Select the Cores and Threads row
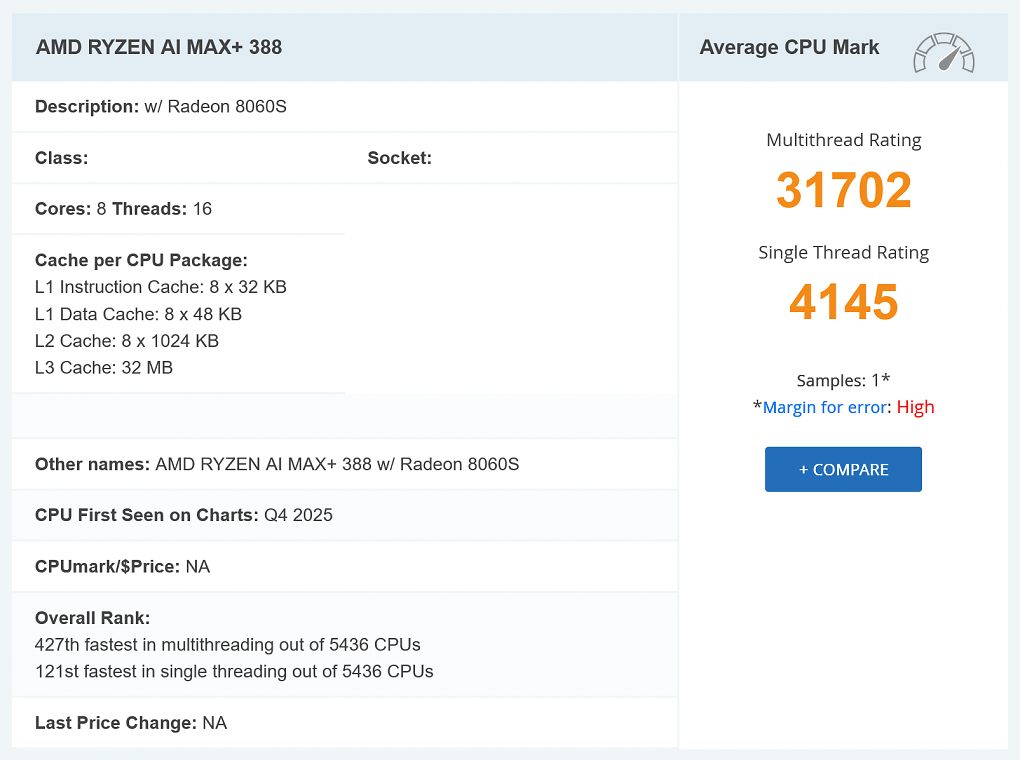 click(x=123, y=209)
